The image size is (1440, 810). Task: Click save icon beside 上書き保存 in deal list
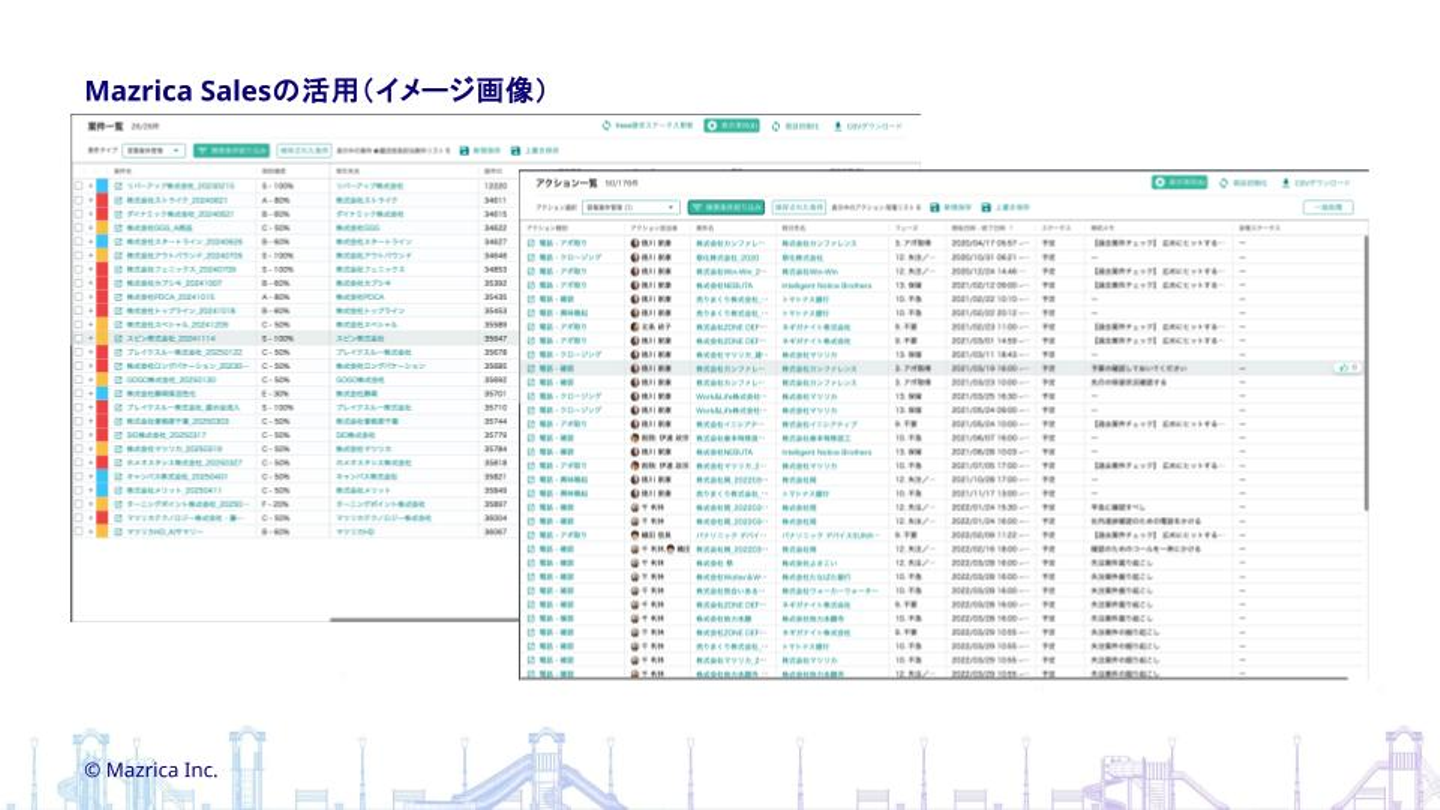[x=515, y=151]
